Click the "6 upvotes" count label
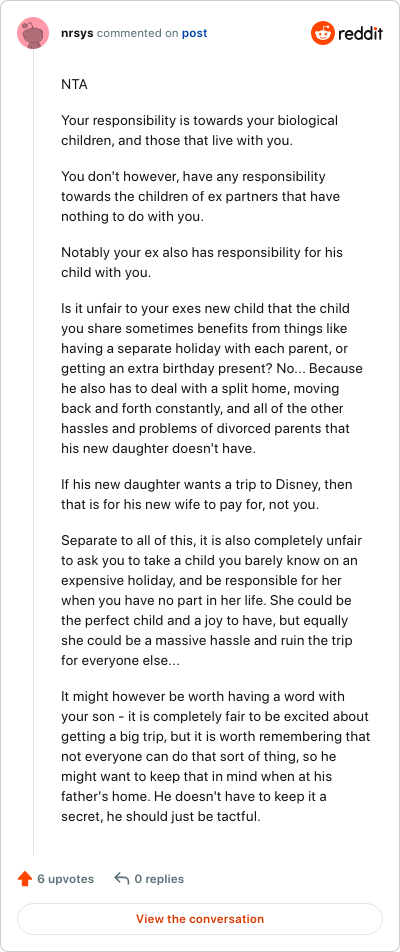 pyautogui.click(x=66, y=879)
